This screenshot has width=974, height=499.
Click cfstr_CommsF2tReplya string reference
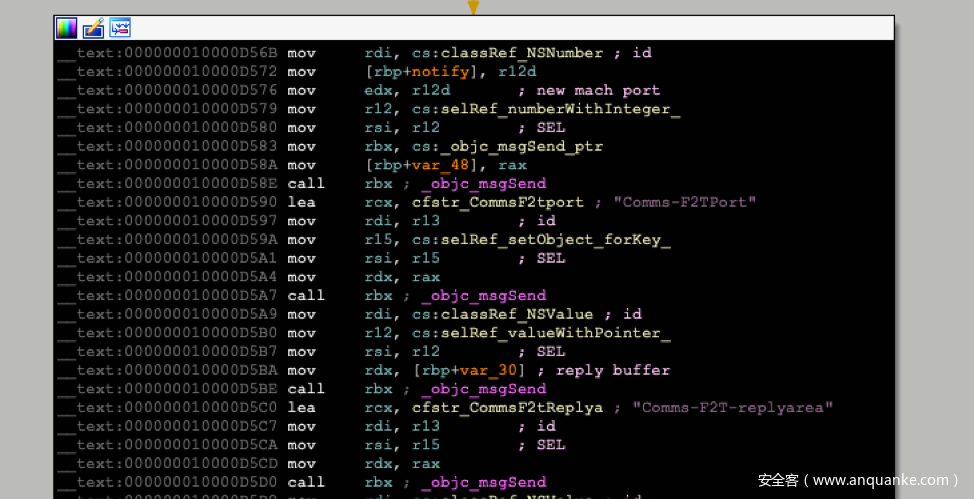507,408
